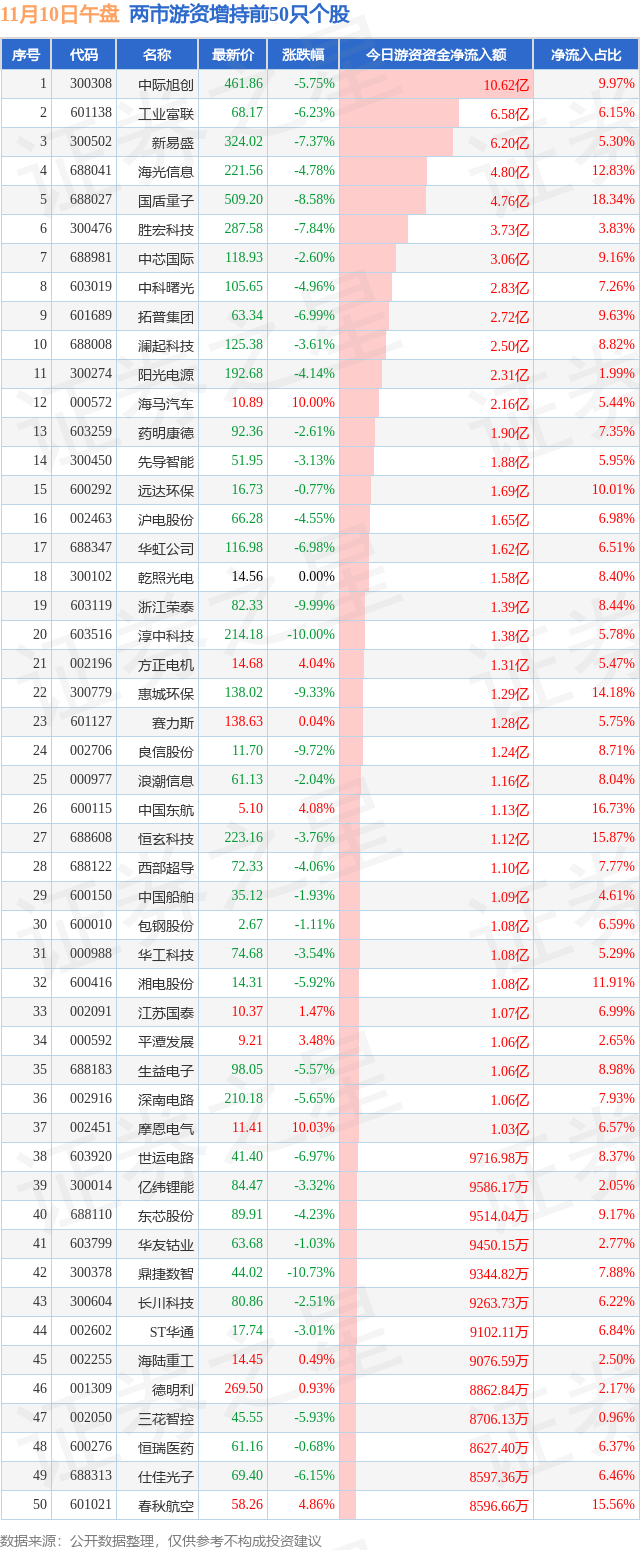Select stock name 中国东航
This screenshot has width=640, height=1550.
pos(167,810)
